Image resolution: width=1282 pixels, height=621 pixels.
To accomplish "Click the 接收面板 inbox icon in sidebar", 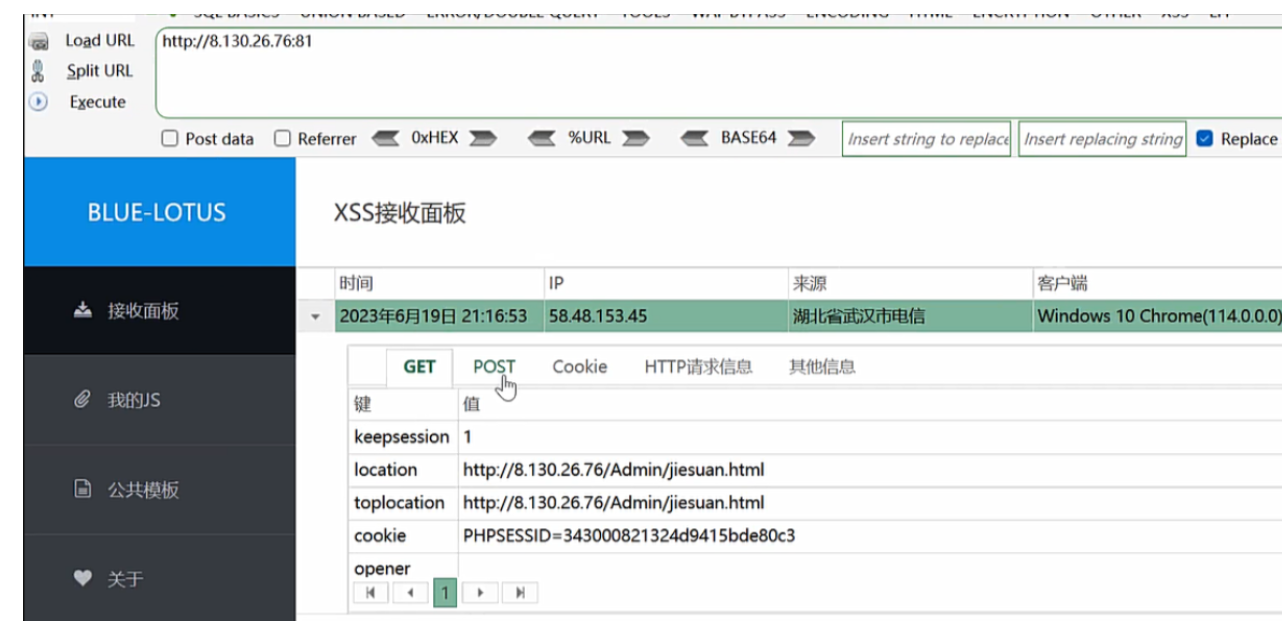I will point(83,311).
